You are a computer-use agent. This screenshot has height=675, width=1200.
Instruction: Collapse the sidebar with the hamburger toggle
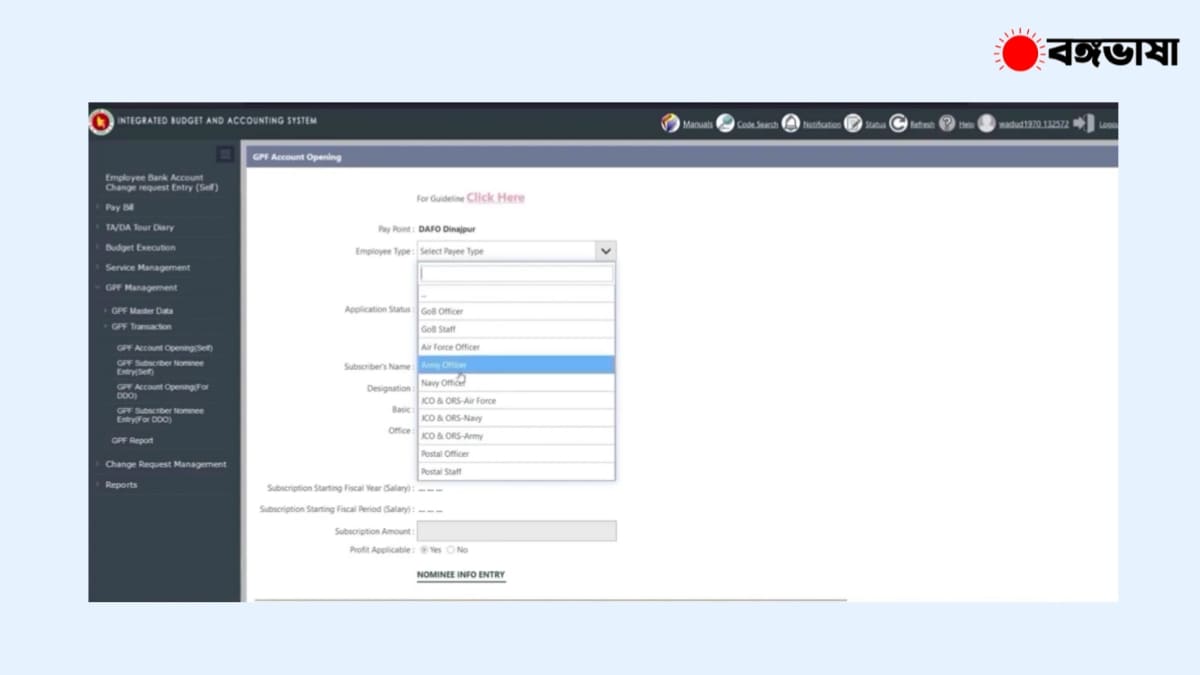pyautogui.click(x=225, y=154)
